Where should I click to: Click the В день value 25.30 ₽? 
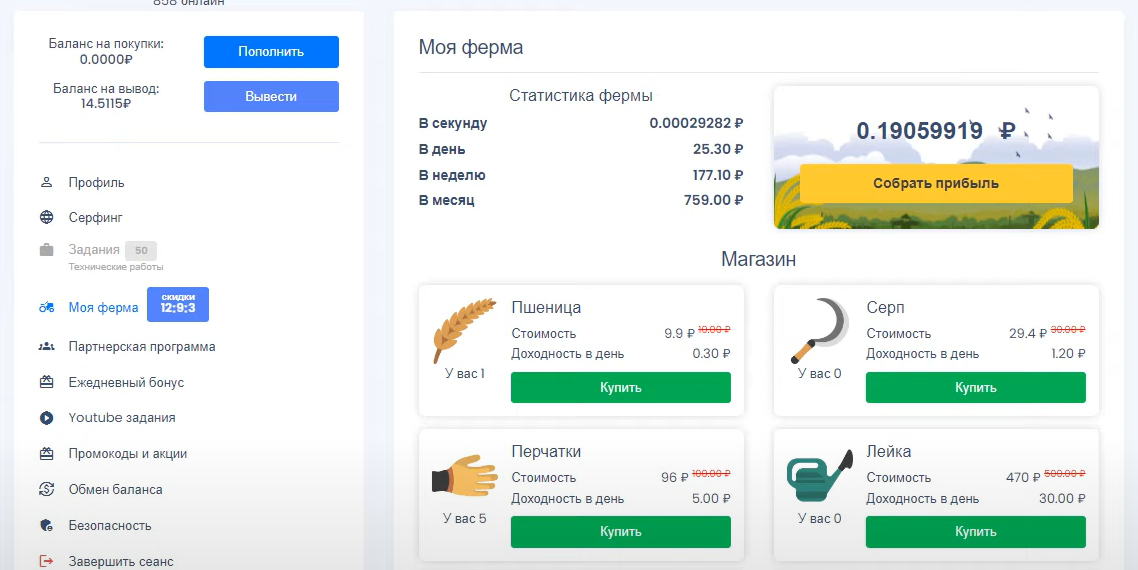[x=718, y=149]
